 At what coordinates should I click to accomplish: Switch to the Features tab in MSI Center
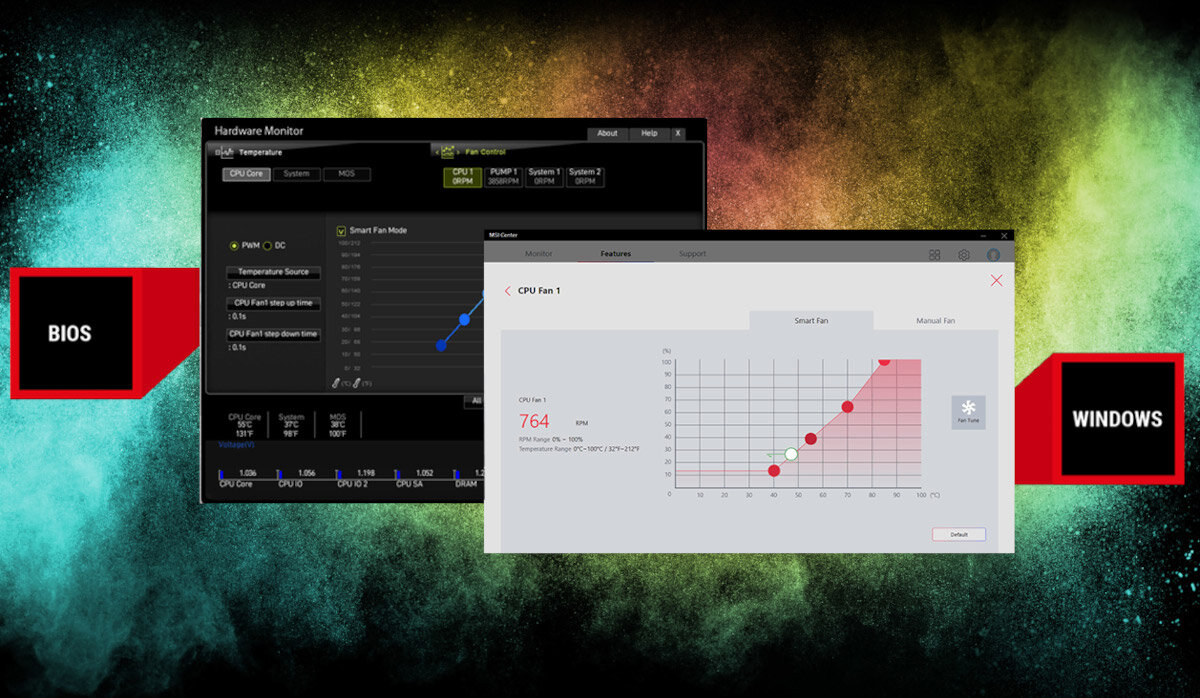tap(616, 254)
